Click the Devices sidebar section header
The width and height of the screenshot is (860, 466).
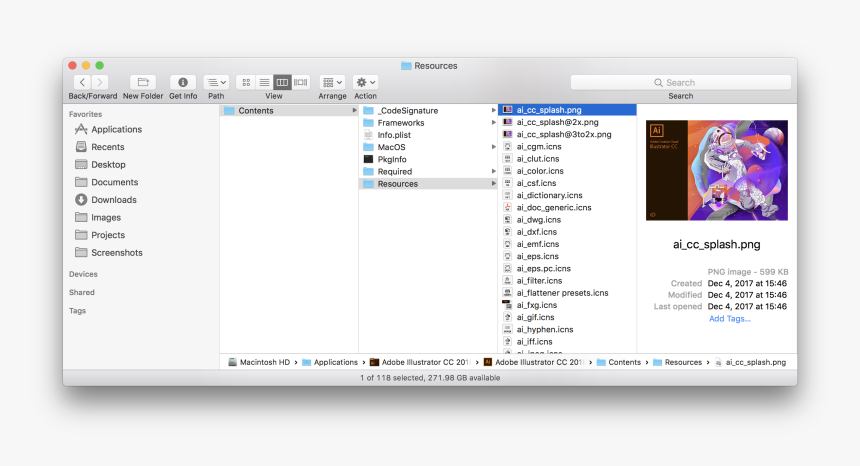pos(83,274)
